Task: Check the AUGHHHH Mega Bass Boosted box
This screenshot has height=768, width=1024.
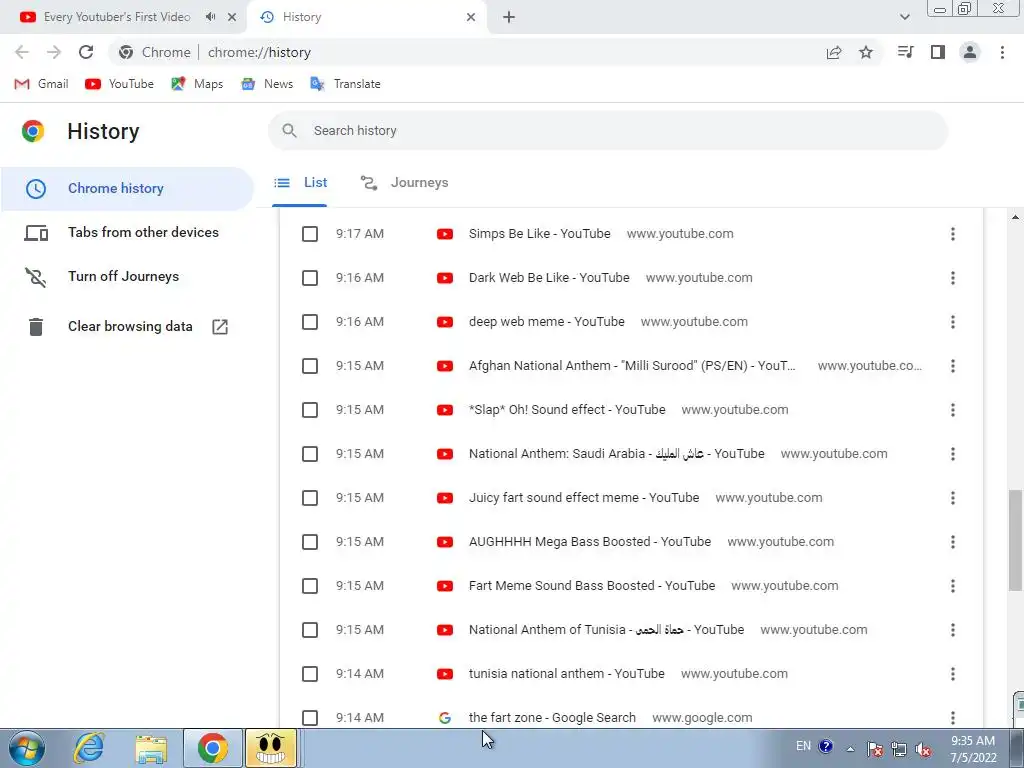Action: coord(310,542)
